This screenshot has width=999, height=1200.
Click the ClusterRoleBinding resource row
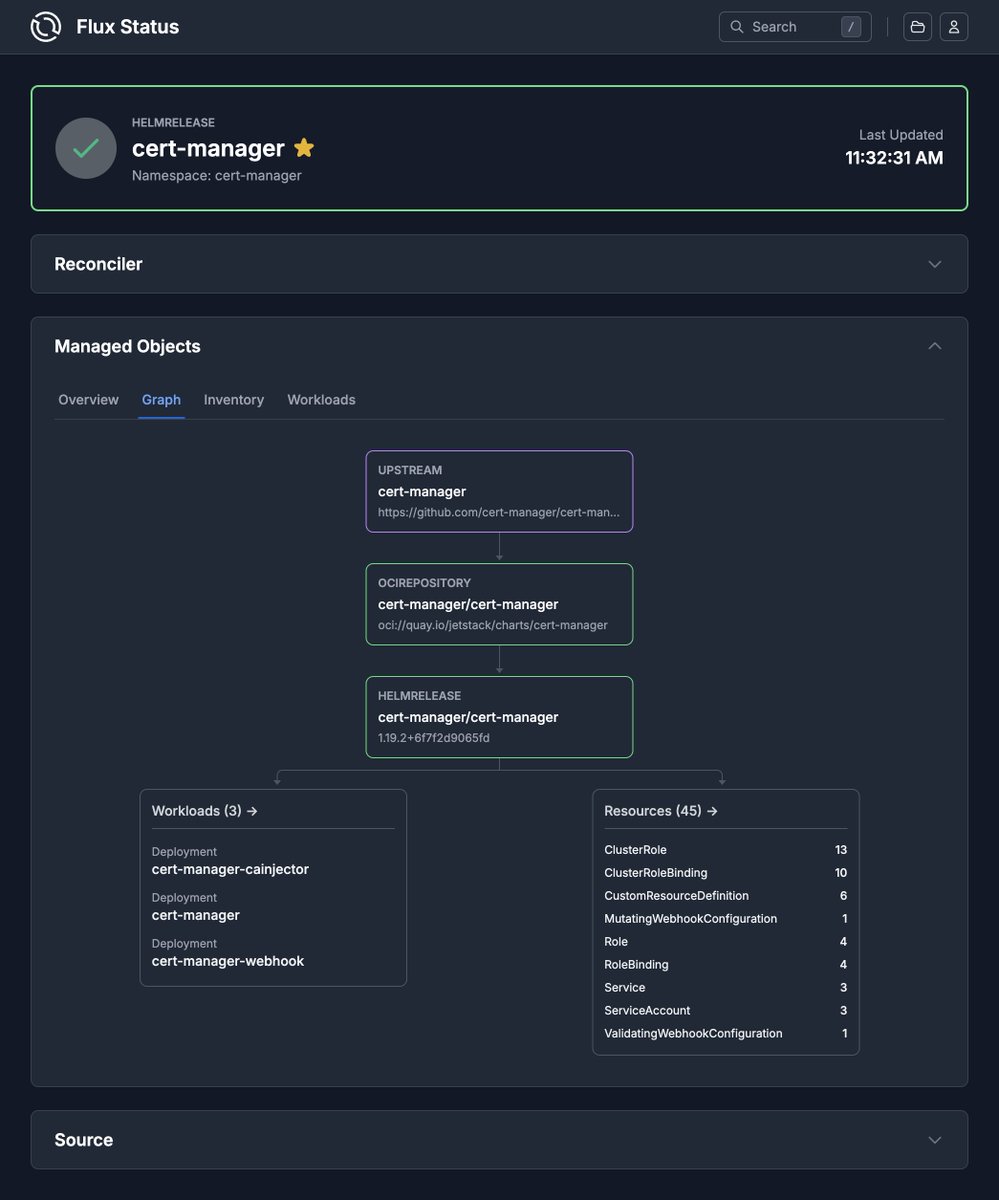pyautogui.click(x=726, y=873)
